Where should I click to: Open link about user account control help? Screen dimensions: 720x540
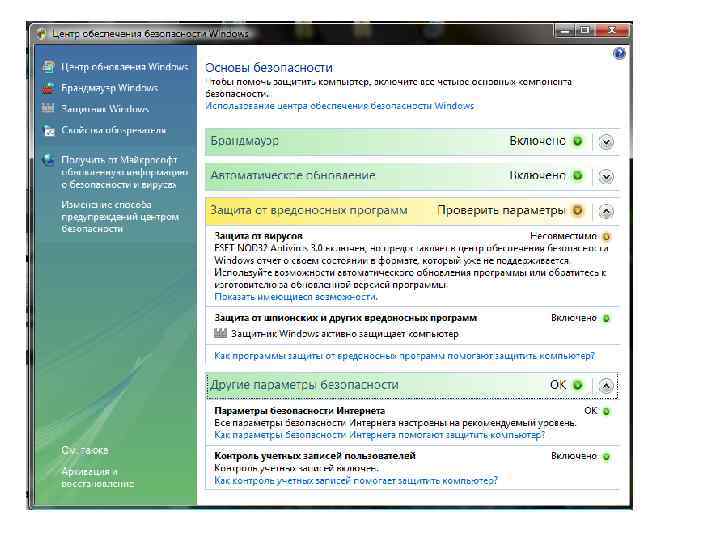point(356,481)
